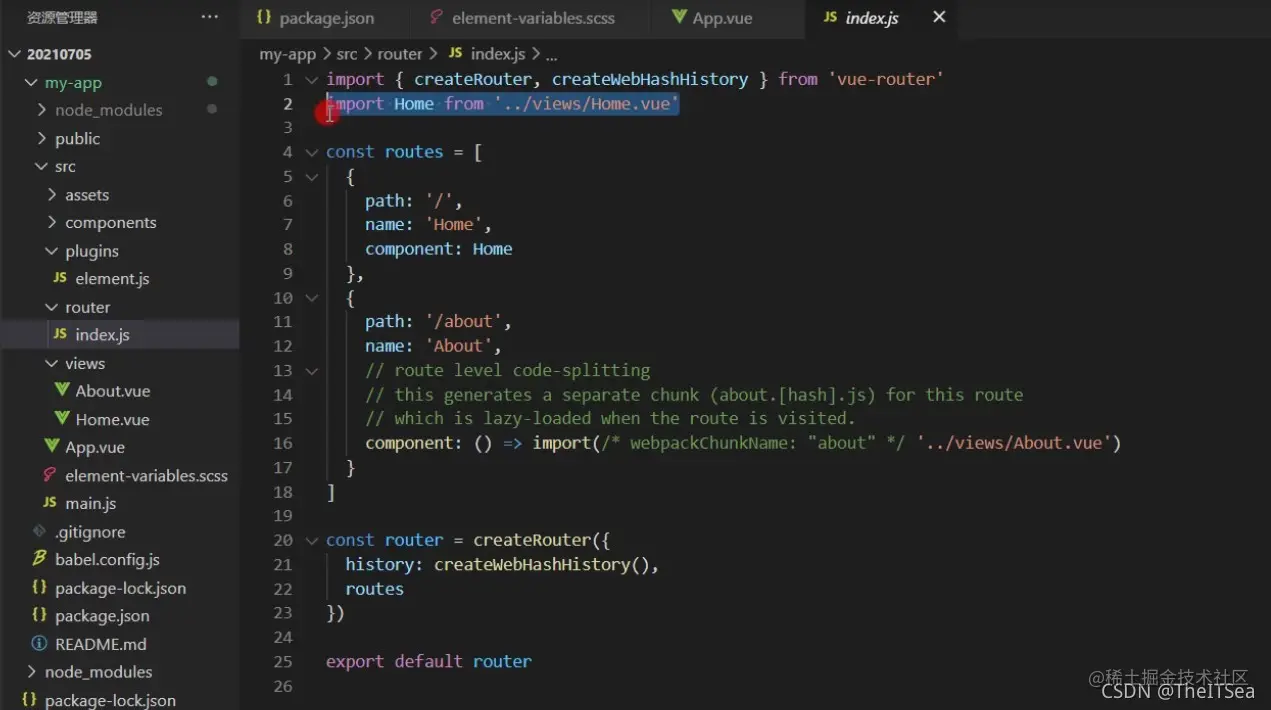Fold the About route object at line 10
The width and height of the screenshot is (1271, 710).
[311, 297]
